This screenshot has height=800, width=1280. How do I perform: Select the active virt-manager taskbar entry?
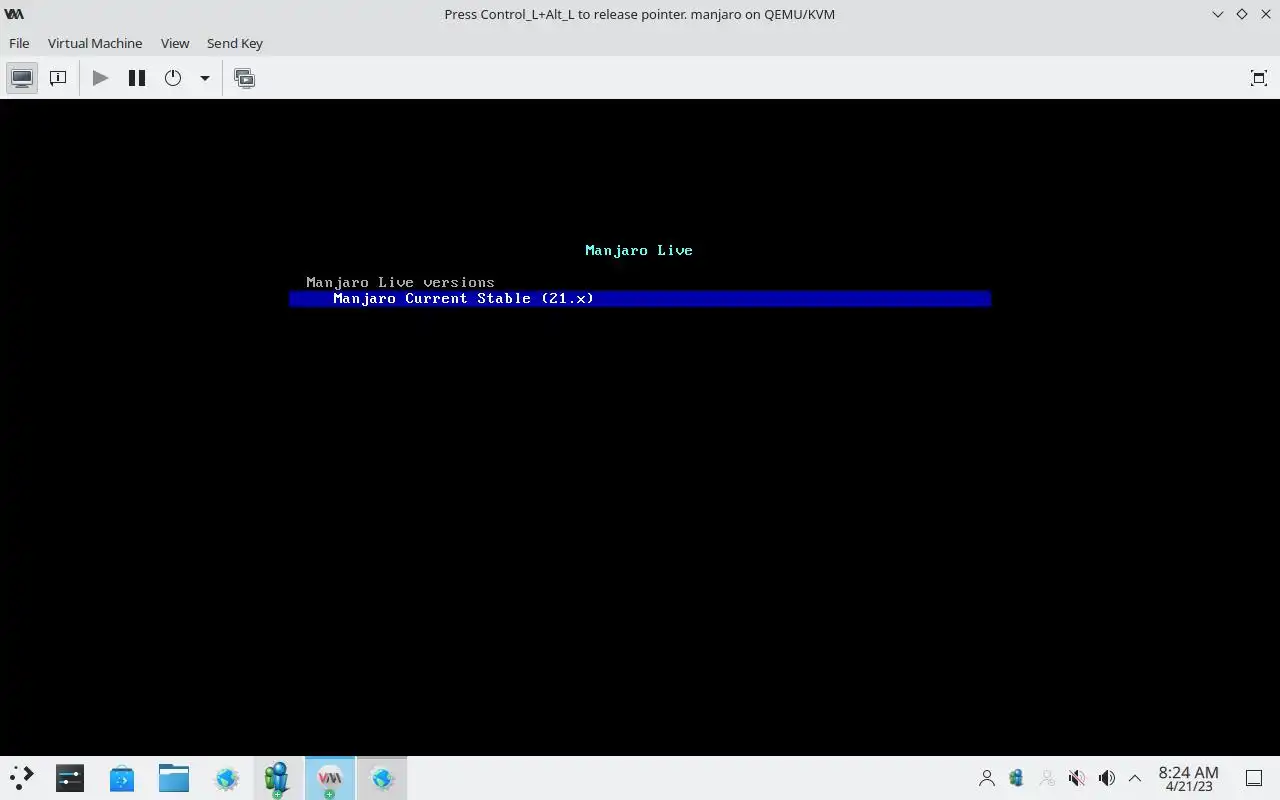point(330,777)
